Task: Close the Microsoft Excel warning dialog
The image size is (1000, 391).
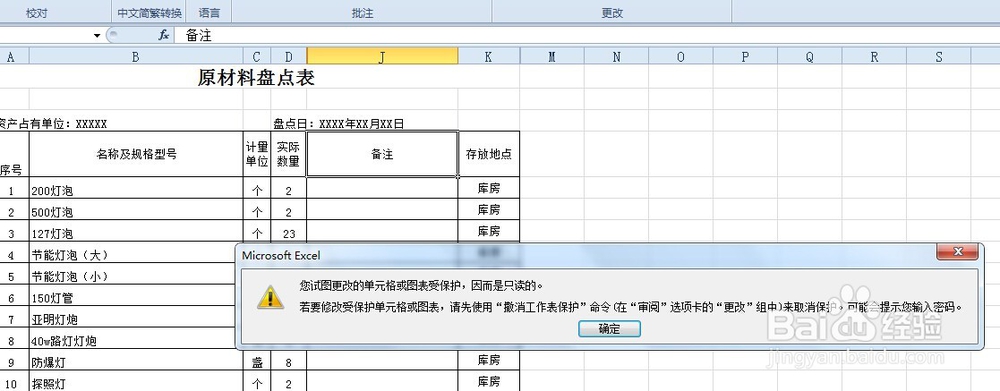Action: coord(957,252)
